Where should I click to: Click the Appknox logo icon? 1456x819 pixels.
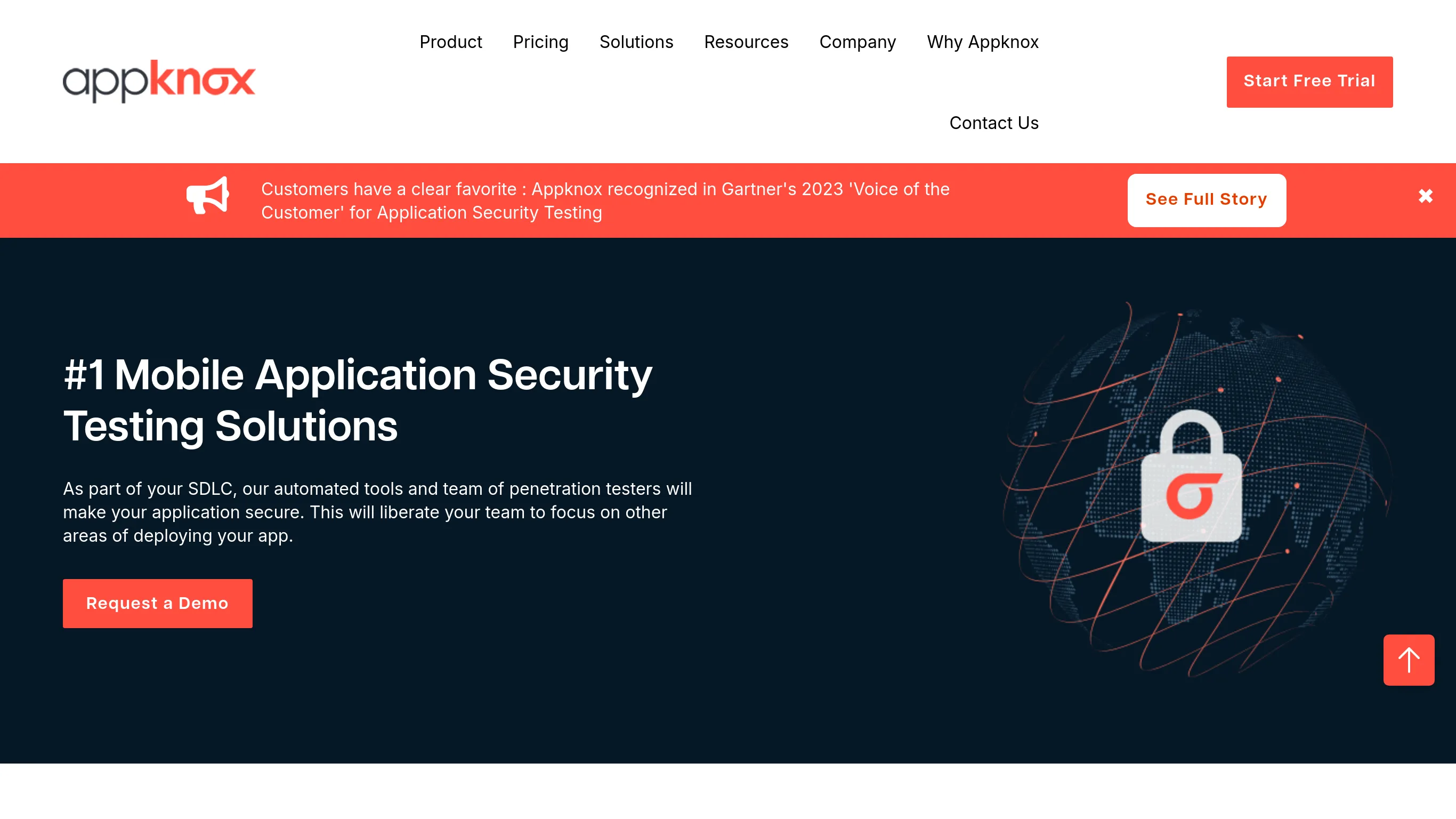point(159,80)
